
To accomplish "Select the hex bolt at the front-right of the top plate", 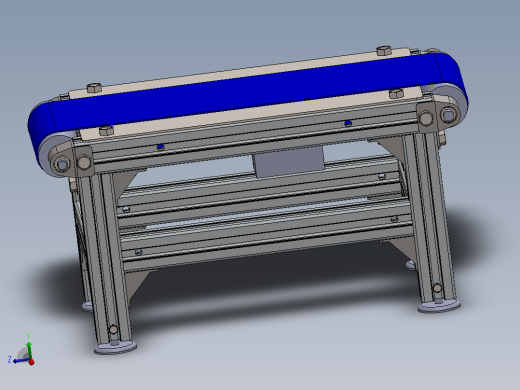I will coord(396,93).
